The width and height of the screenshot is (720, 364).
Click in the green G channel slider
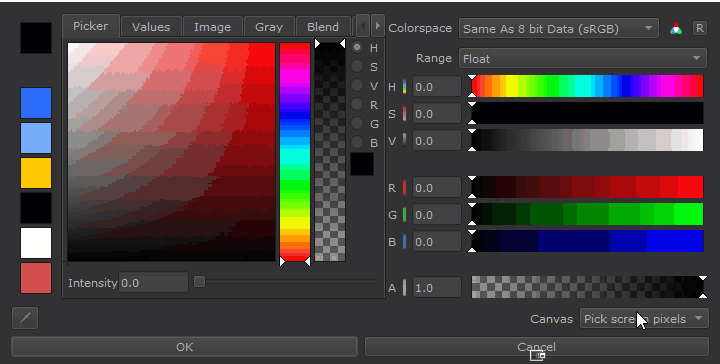(x=587, y=214)
